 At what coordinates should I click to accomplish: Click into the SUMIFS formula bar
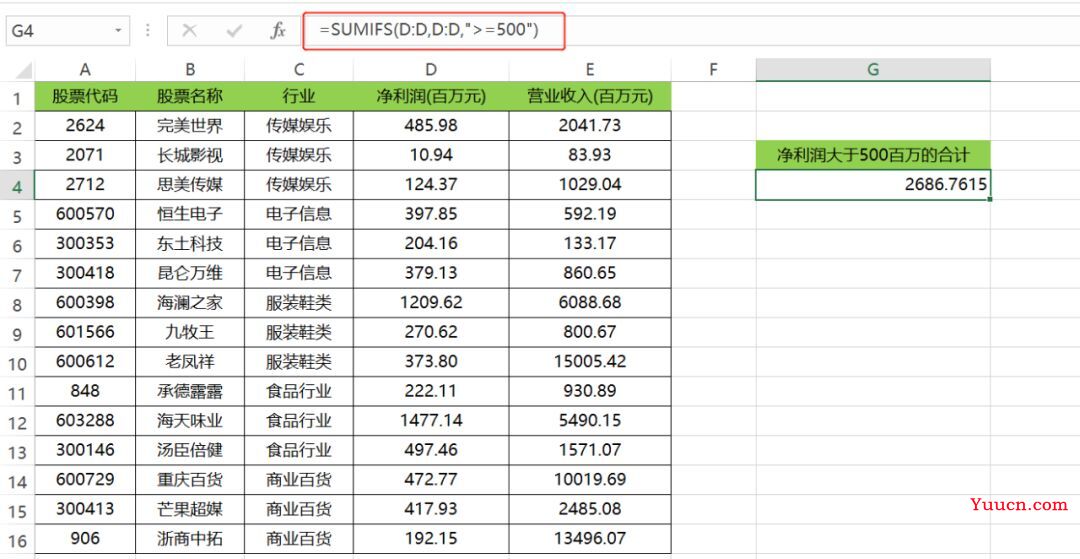click(x=434, y=31)
